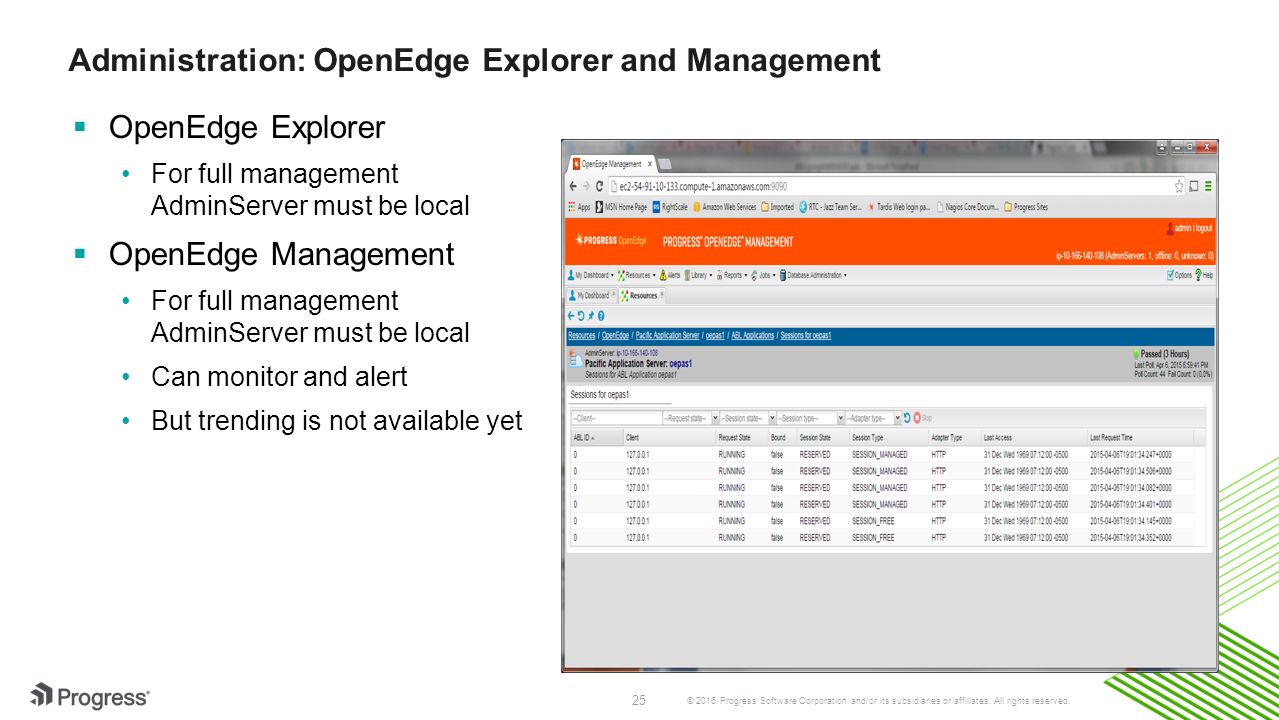The height and width of the screenshot is (720, 1279).
Task: Go to Resources breadcrumb link
Action: click(x=581, y=335)
